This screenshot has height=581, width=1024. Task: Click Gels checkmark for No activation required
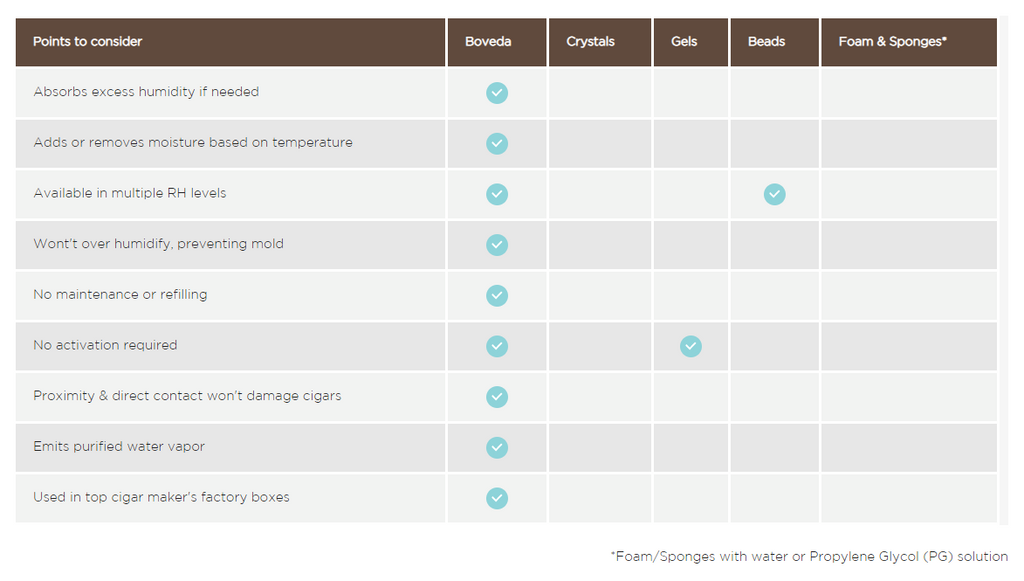(691, 346)
